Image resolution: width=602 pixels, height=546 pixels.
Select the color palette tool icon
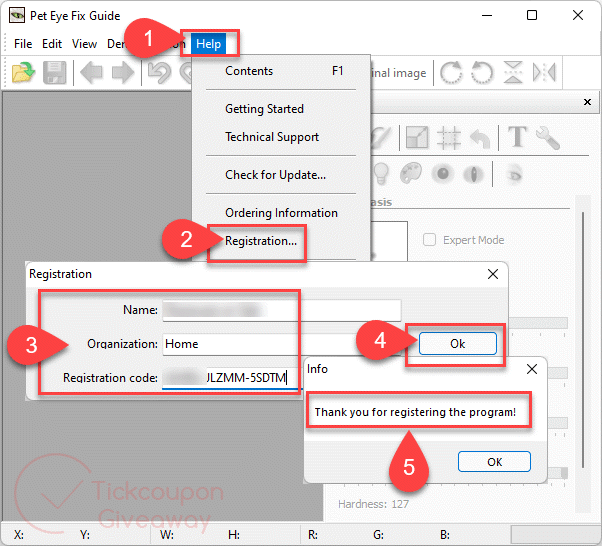pos(411,174)
